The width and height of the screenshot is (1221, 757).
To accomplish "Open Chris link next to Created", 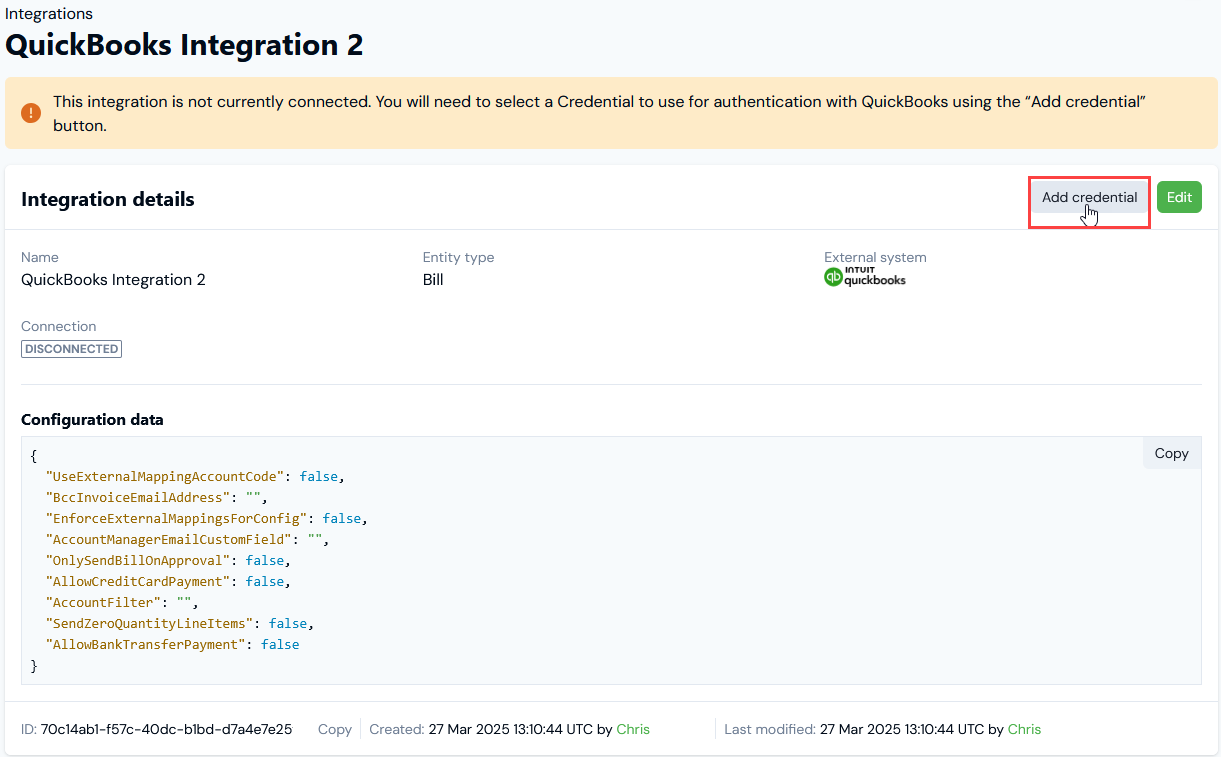I will (633, 729).
